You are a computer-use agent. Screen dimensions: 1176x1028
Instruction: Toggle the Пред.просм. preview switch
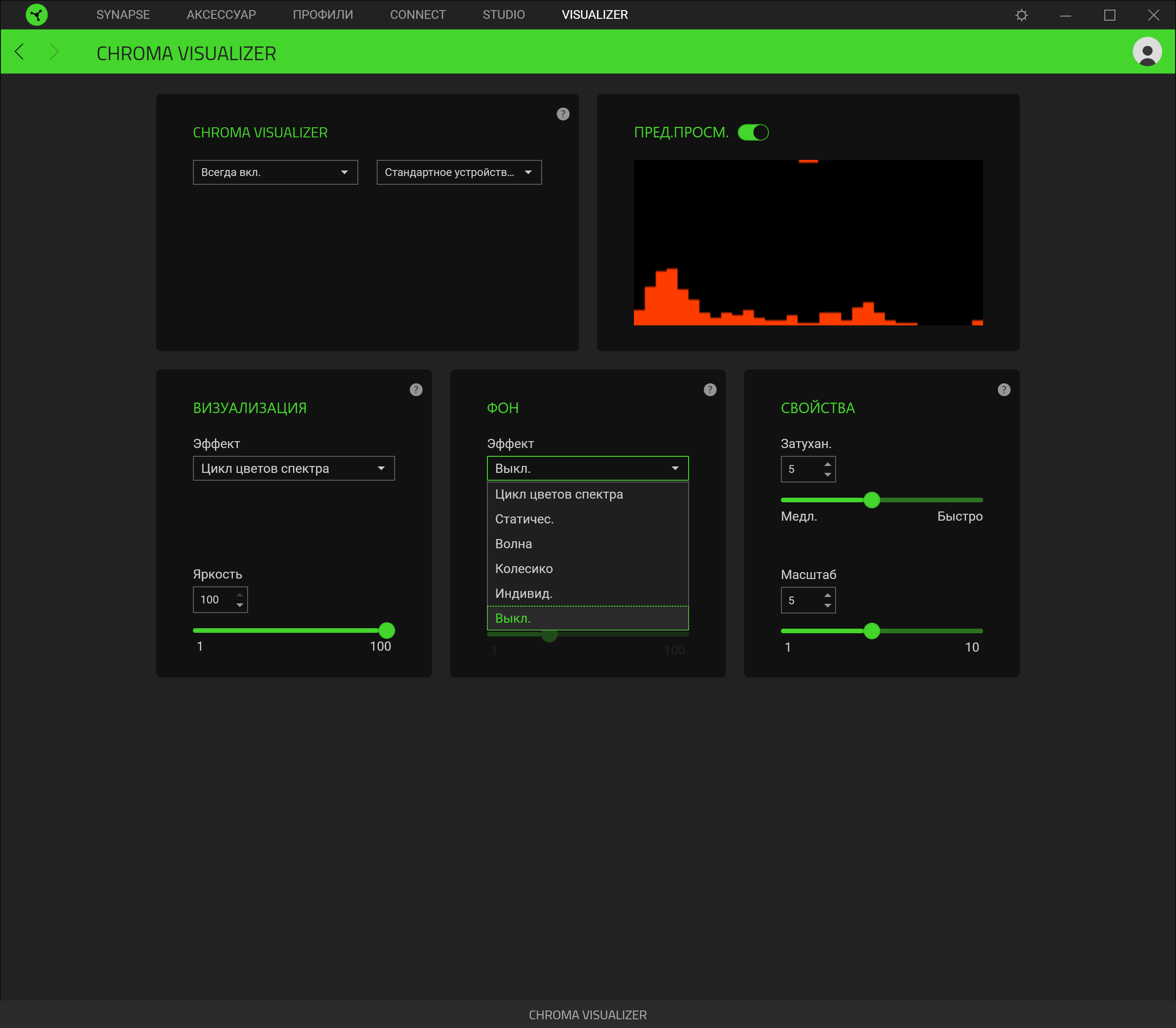coord(753,132)
